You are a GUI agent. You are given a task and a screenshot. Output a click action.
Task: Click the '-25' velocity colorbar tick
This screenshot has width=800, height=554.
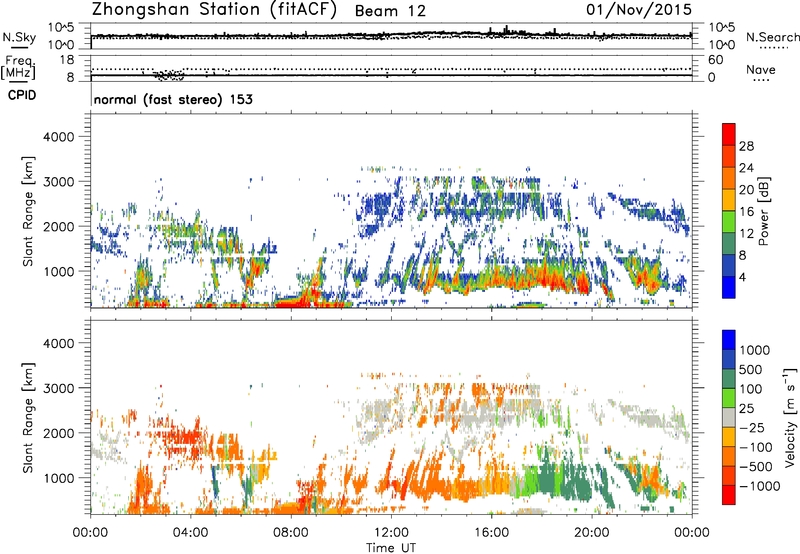coord(751,427)
